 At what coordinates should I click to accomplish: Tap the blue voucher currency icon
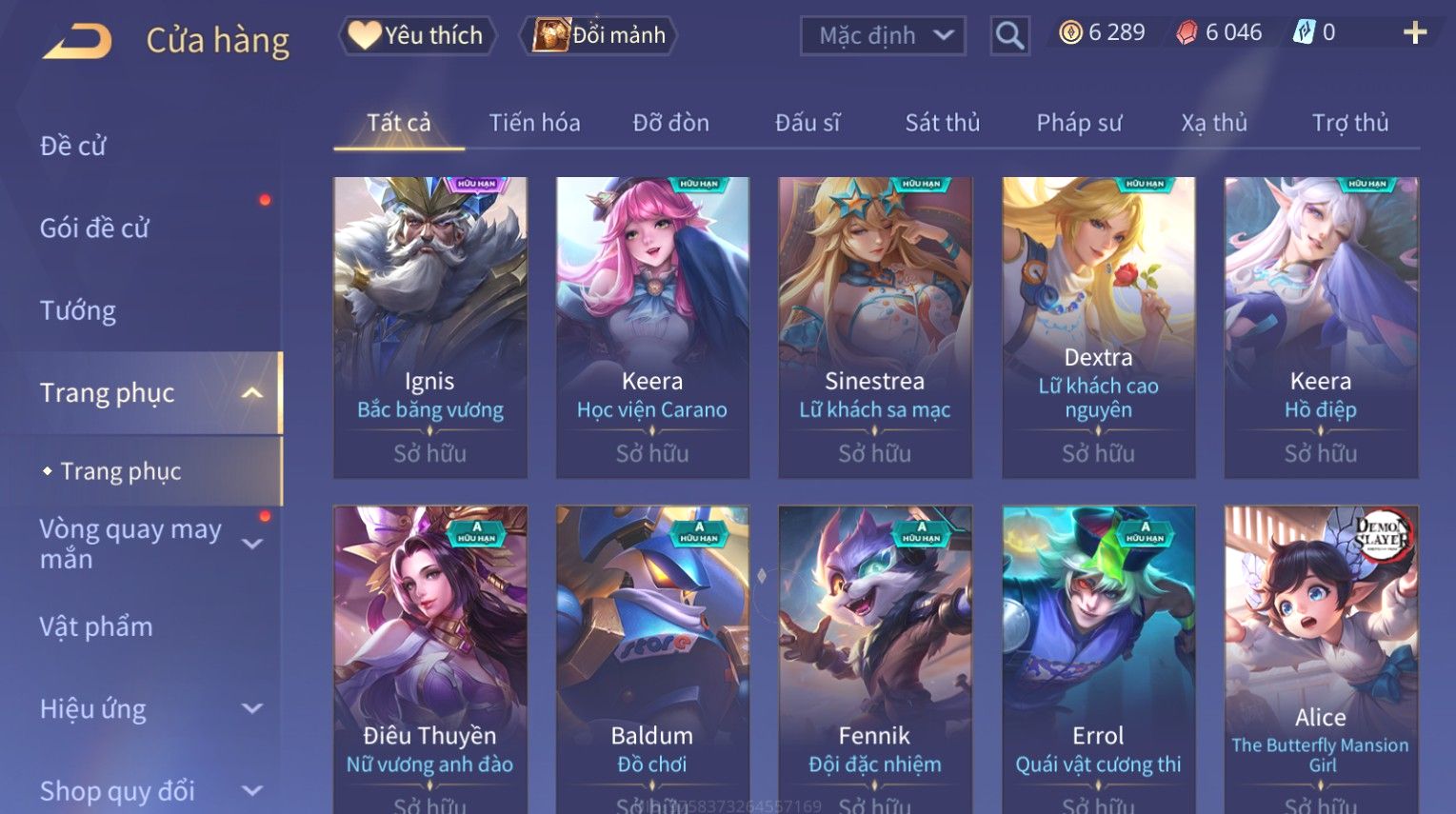click(x=1304, y=33)
